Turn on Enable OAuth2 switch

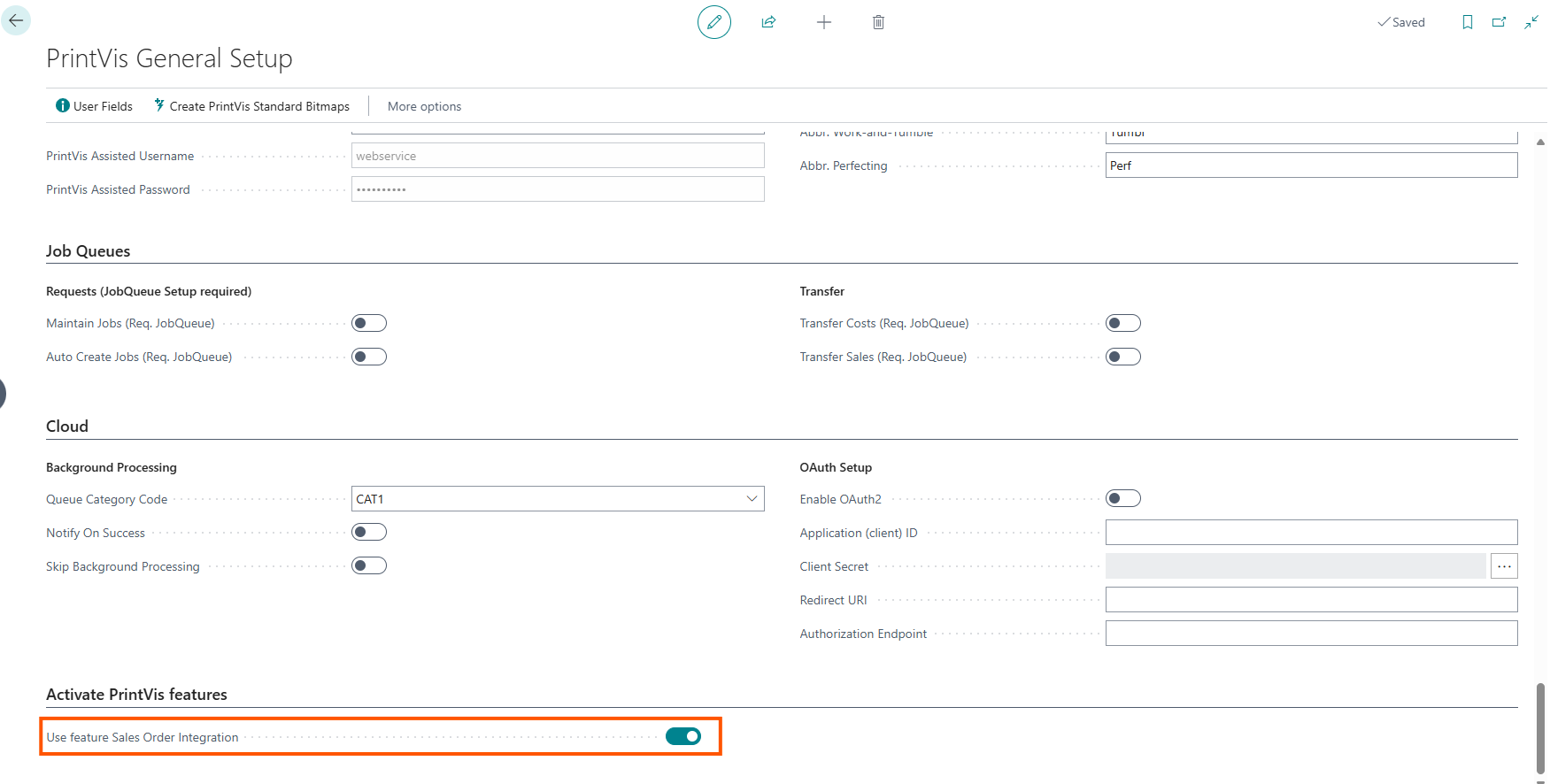point(1122,498)
